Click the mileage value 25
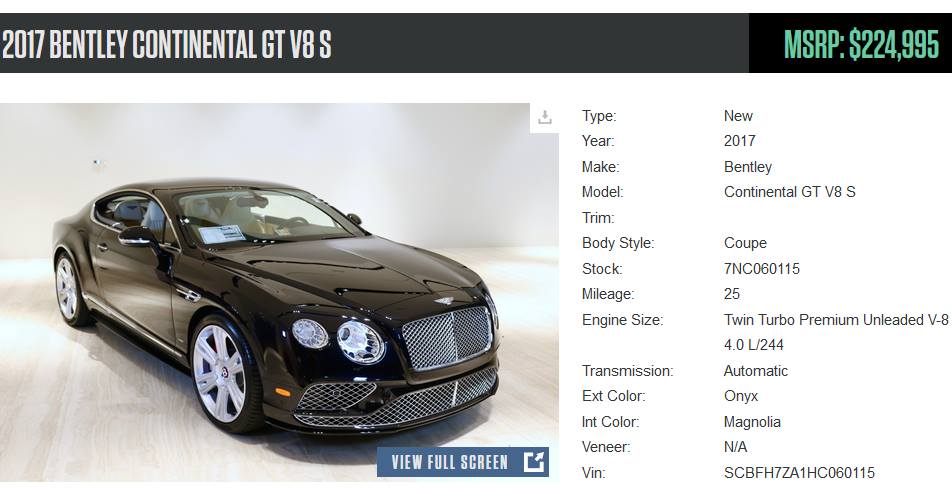The image size is (952, 488). (732, 294)
